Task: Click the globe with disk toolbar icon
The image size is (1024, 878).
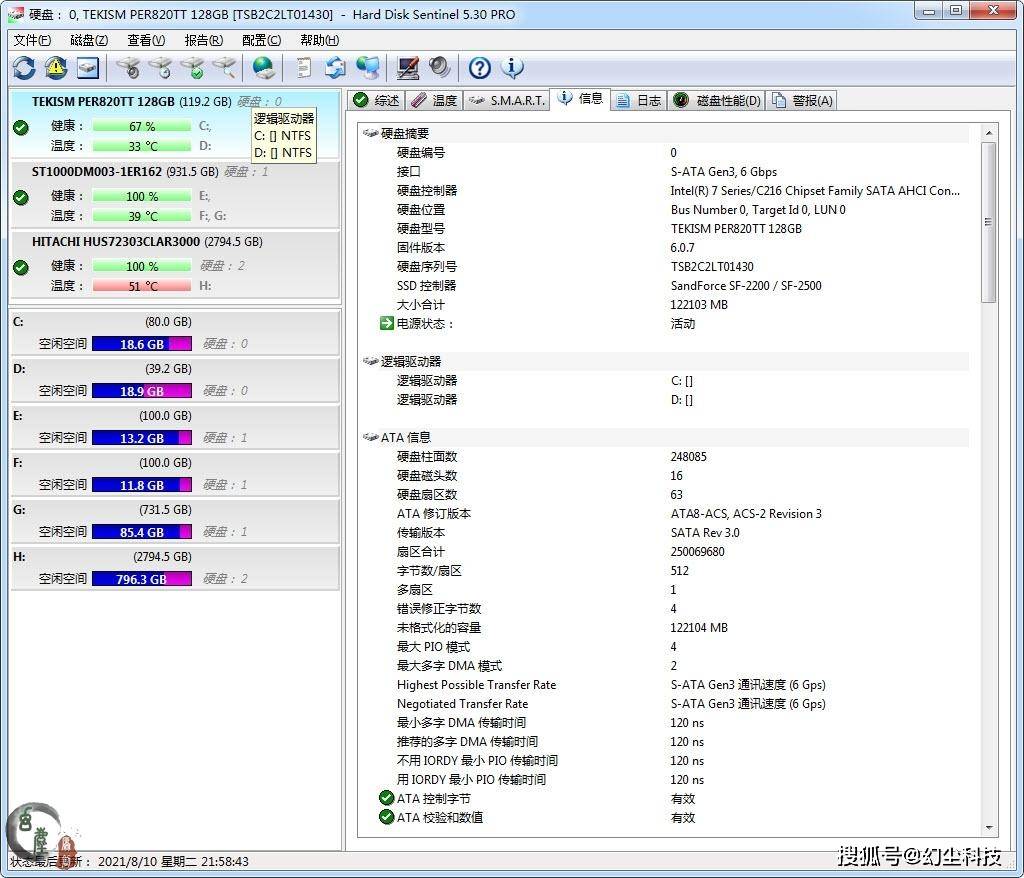Action: [x=263, y=68]
